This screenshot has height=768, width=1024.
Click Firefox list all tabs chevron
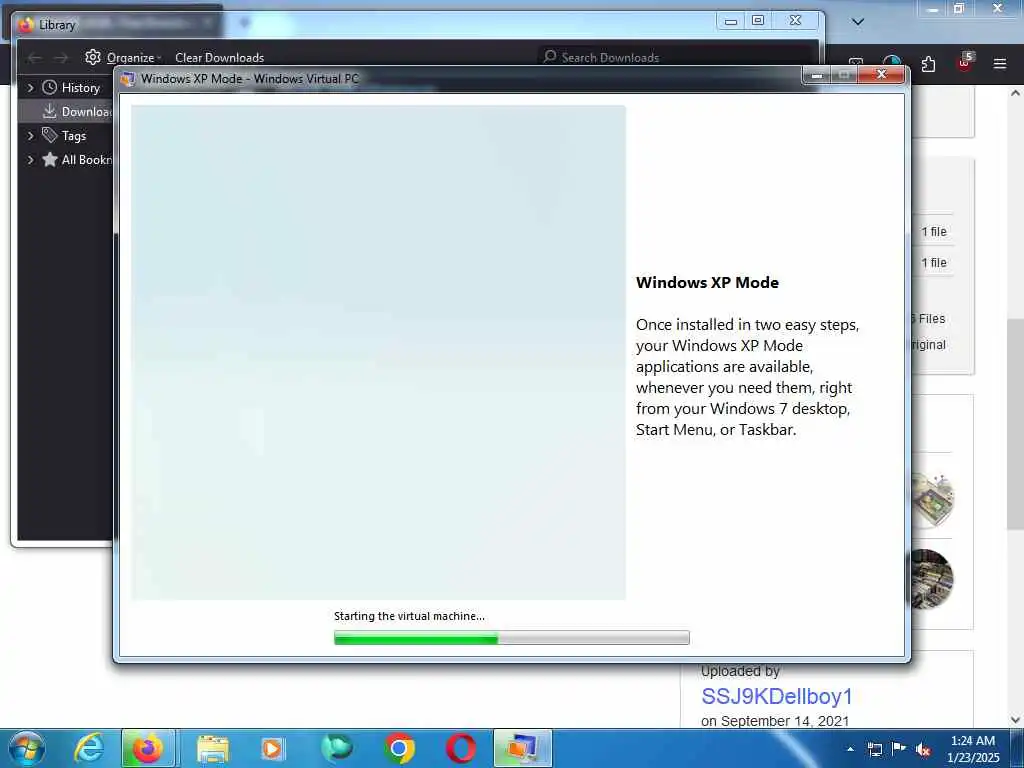pos(858,22)
